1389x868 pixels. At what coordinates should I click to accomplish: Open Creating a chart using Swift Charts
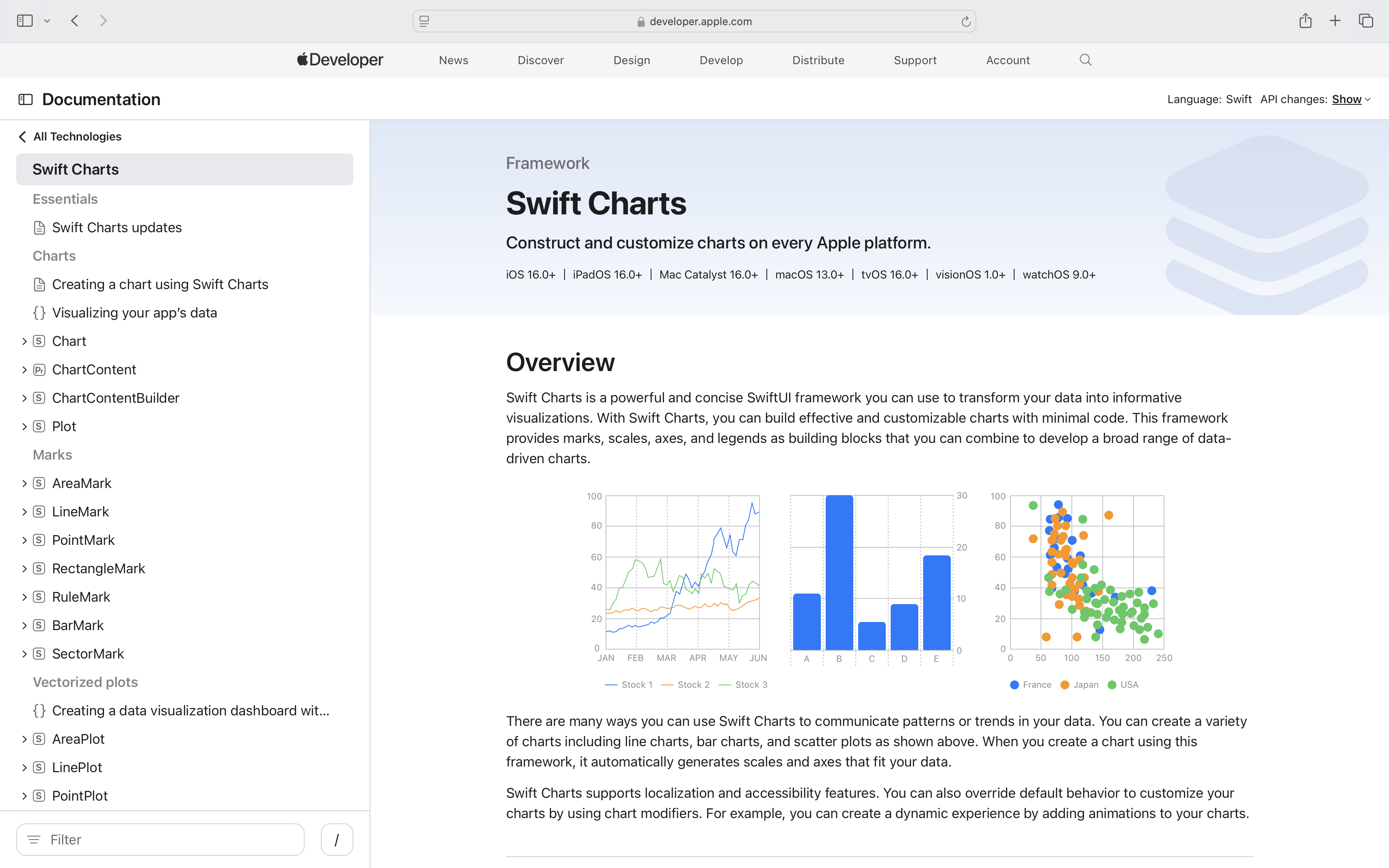[160, 284]
